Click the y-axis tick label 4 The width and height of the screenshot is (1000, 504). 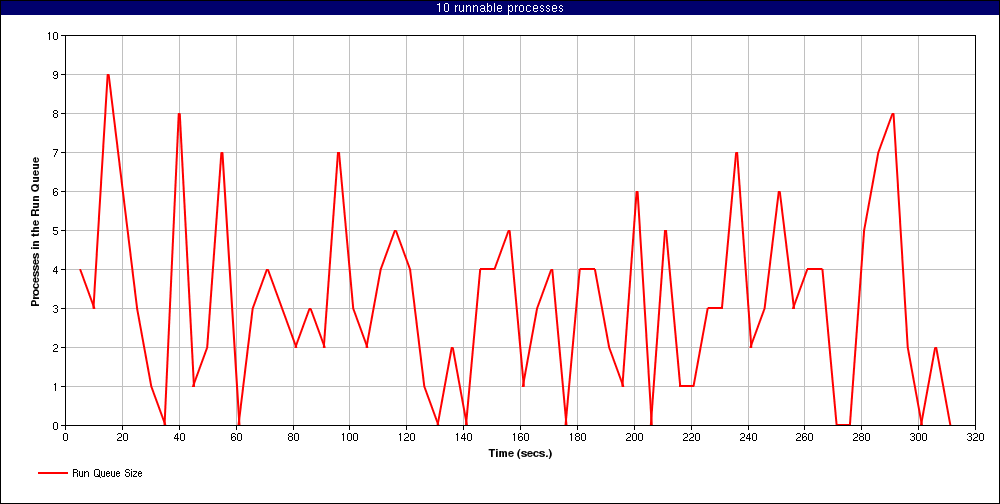[x=55, y=270]
